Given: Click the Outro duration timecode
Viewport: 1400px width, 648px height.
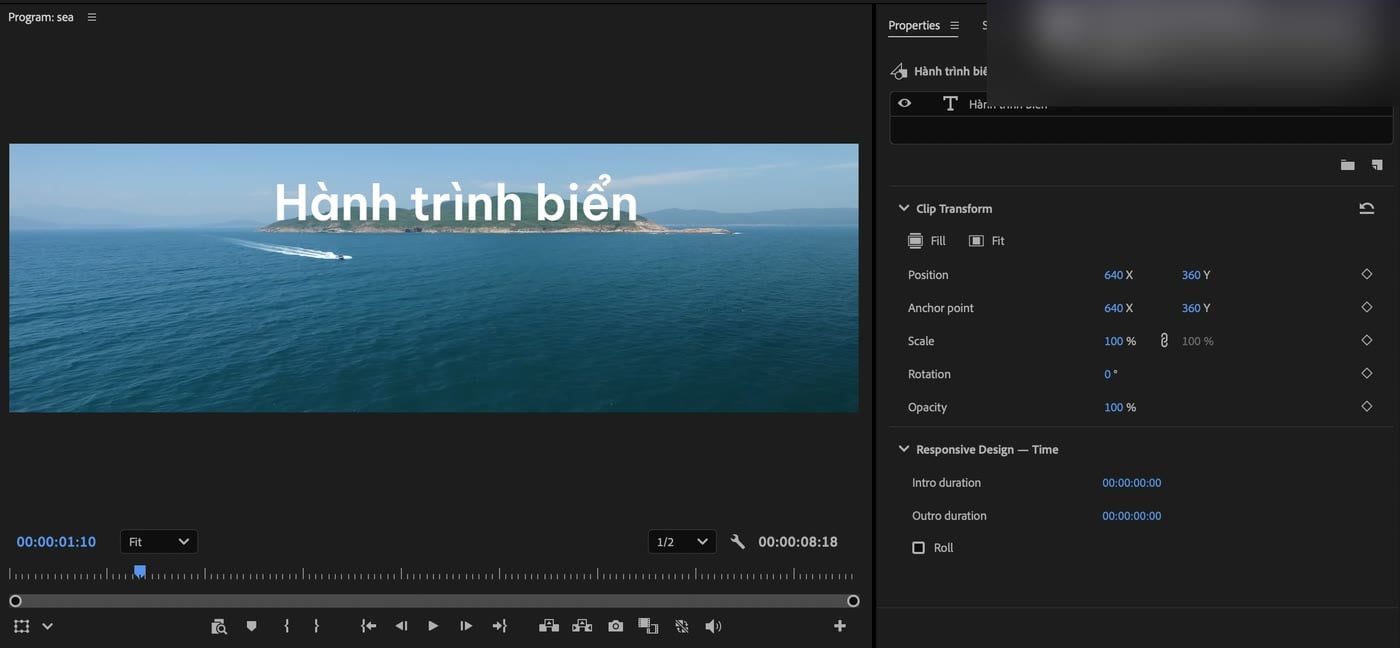Looking at the screenshot, I should [1132, 516].
